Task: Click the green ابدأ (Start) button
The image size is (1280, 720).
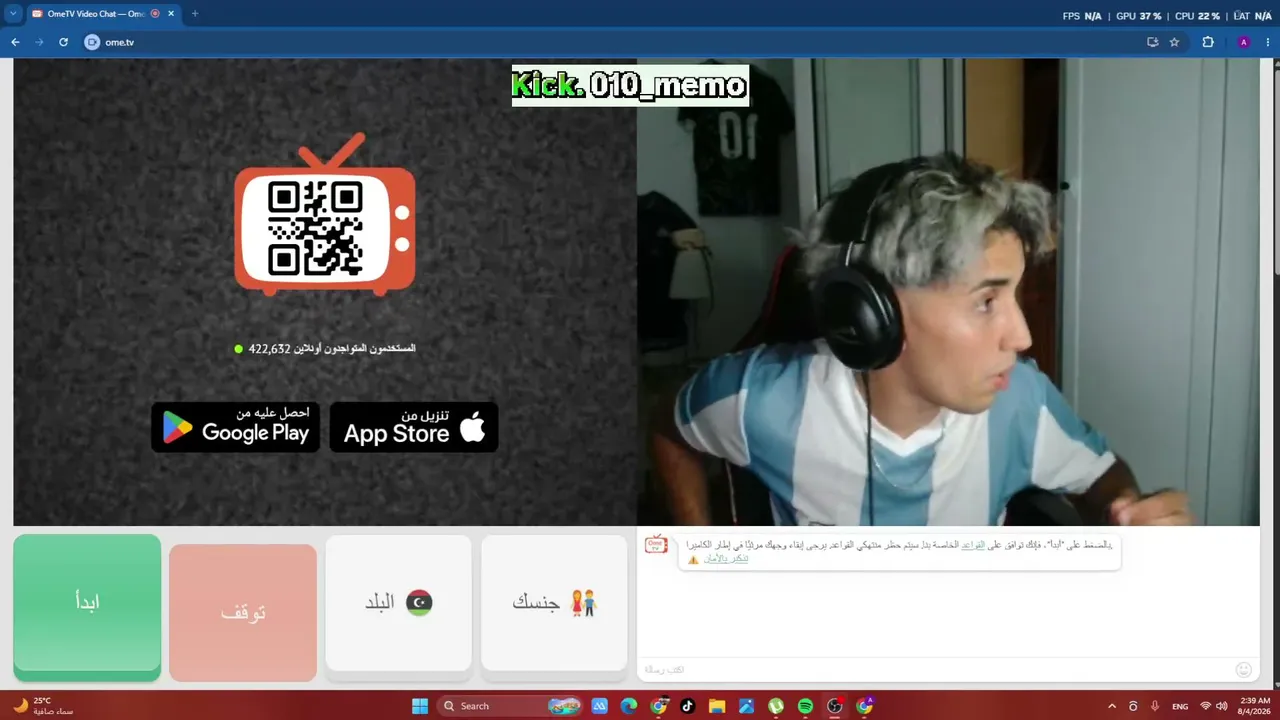Action: coord(87,607)
